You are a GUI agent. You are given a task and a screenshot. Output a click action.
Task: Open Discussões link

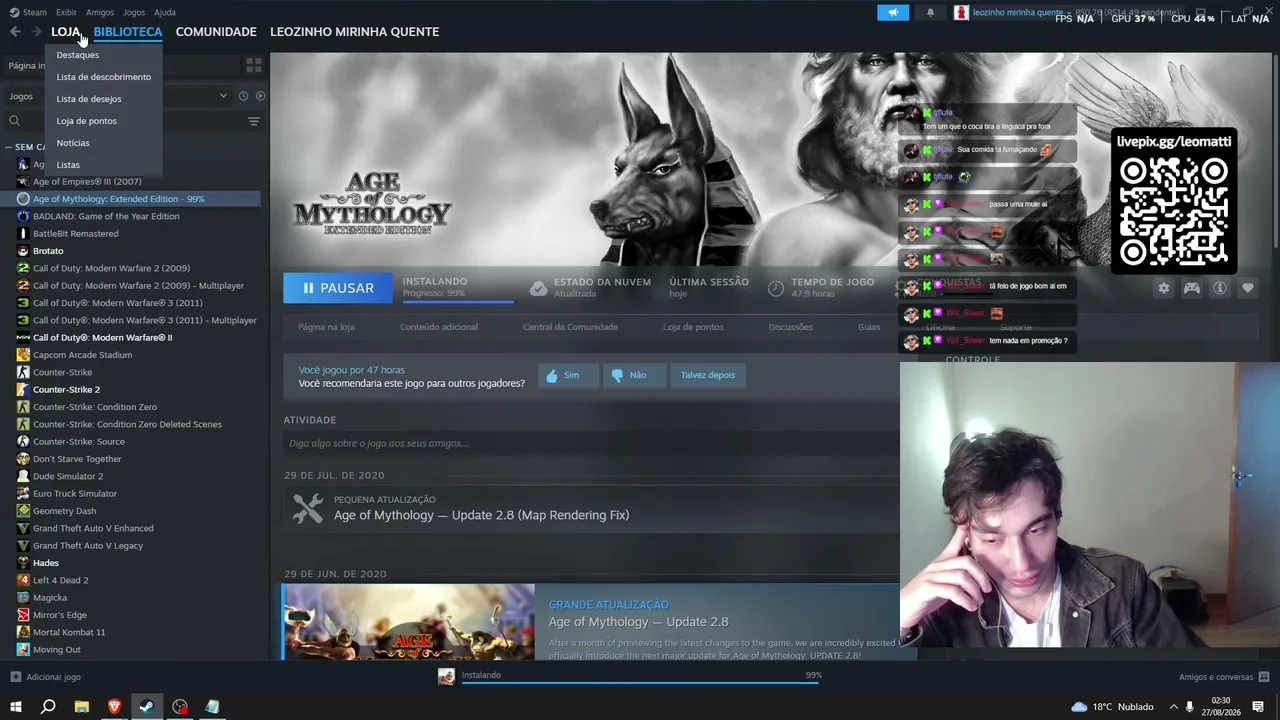click(x=791, y=327)
